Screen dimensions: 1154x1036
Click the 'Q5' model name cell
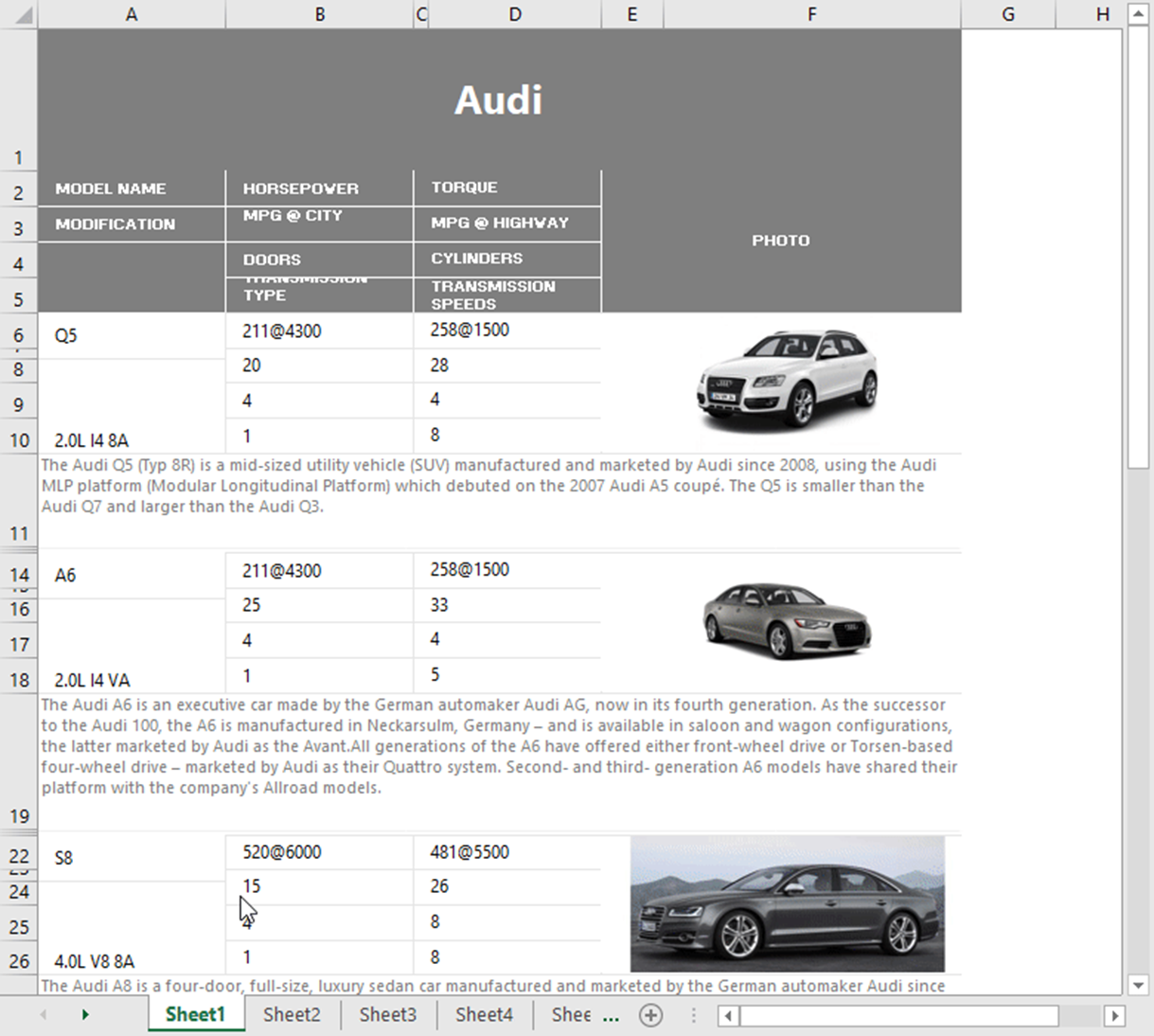click(132, 335)
